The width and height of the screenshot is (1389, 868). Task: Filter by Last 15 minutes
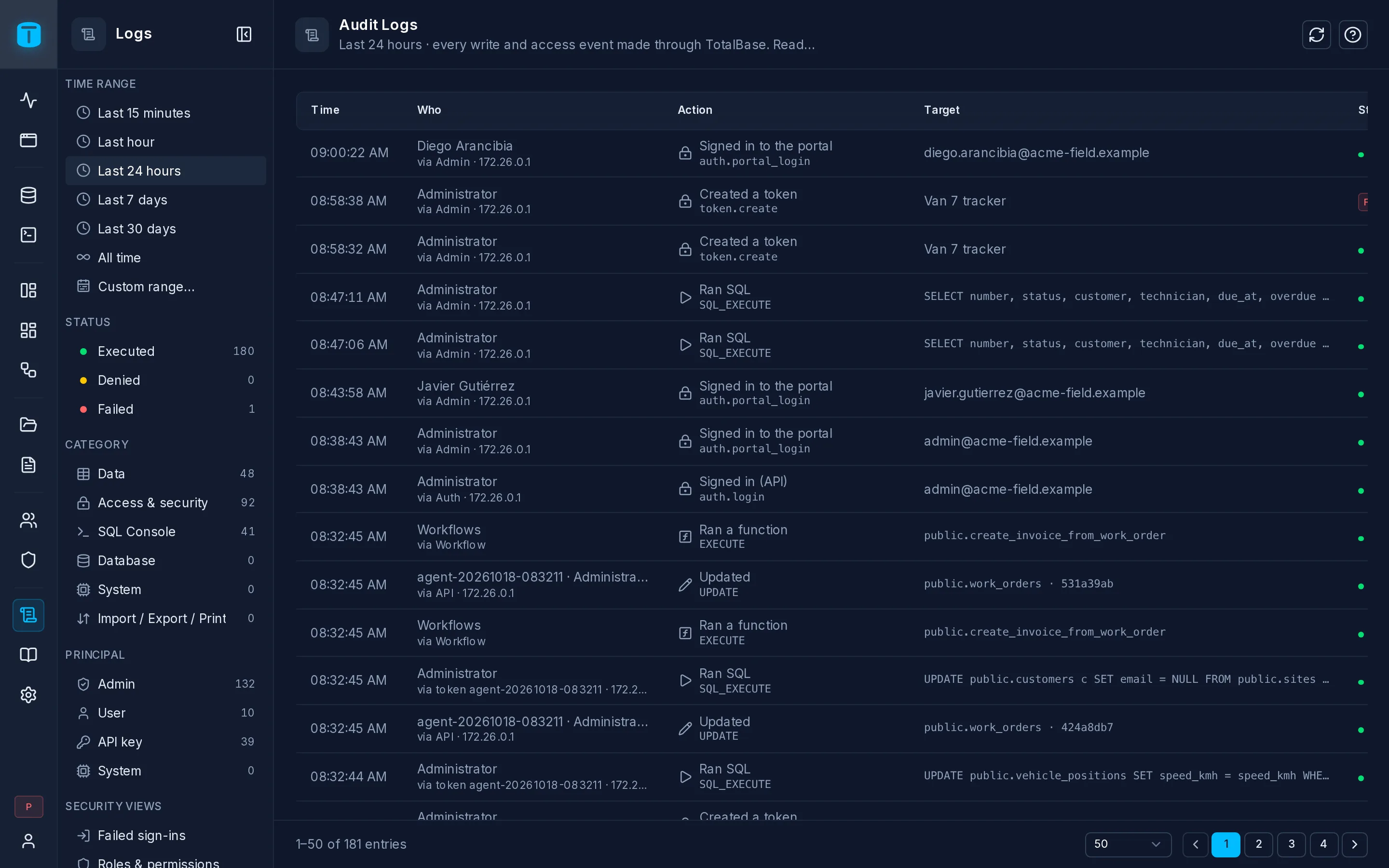165,113
